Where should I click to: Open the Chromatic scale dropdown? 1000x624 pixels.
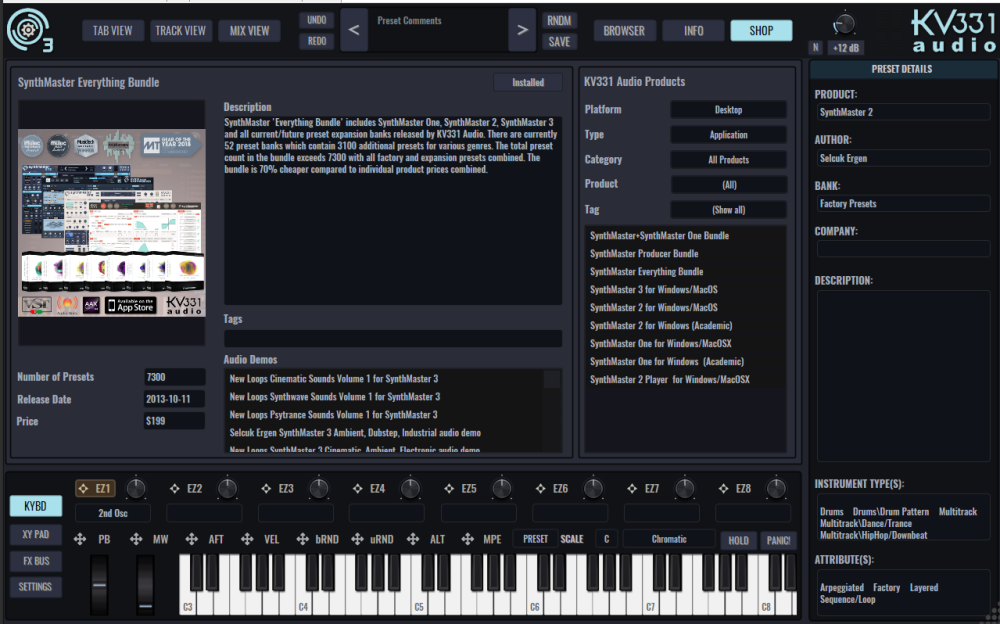click(x=669, y=539)
